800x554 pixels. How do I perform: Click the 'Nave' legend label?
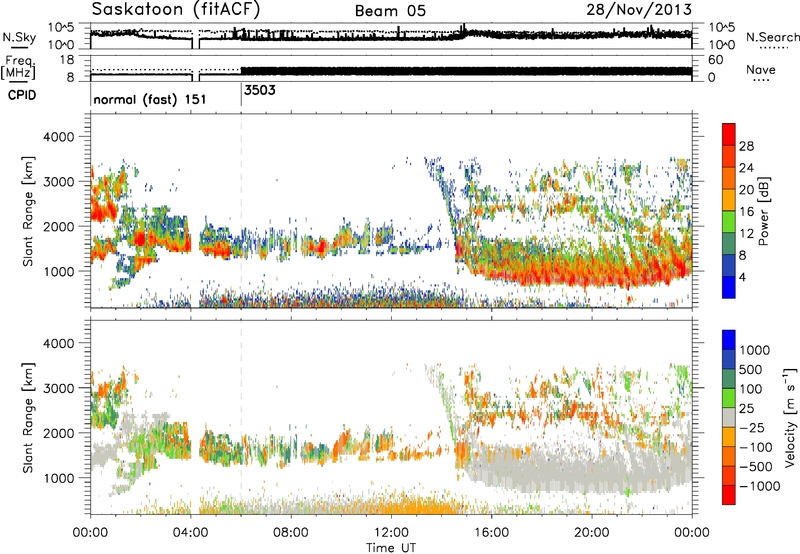pyautogui.click(x=760, y=69)
